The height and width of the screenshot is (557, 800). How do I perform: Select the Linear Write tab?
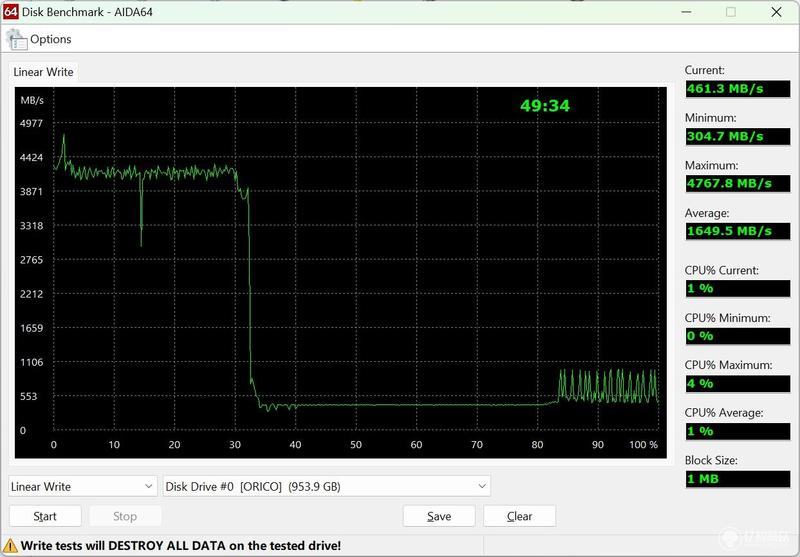pos(43,72)
